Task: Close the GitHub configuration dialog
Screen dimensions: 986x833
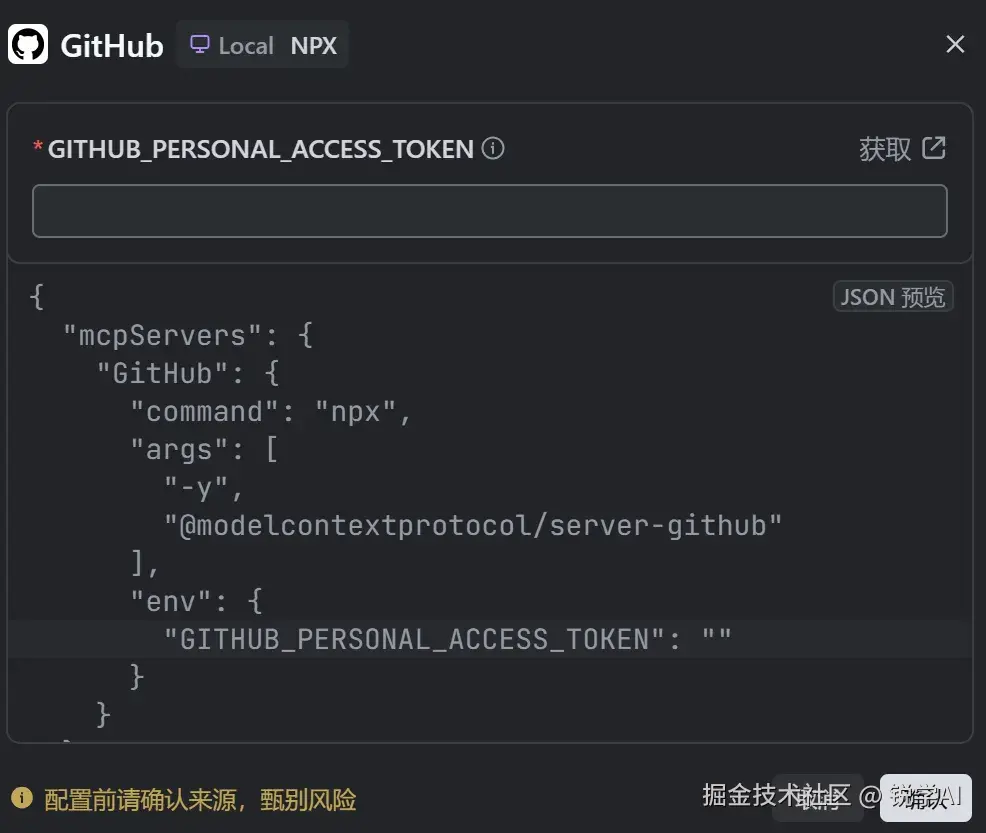Action: click(x=955, y=44)
